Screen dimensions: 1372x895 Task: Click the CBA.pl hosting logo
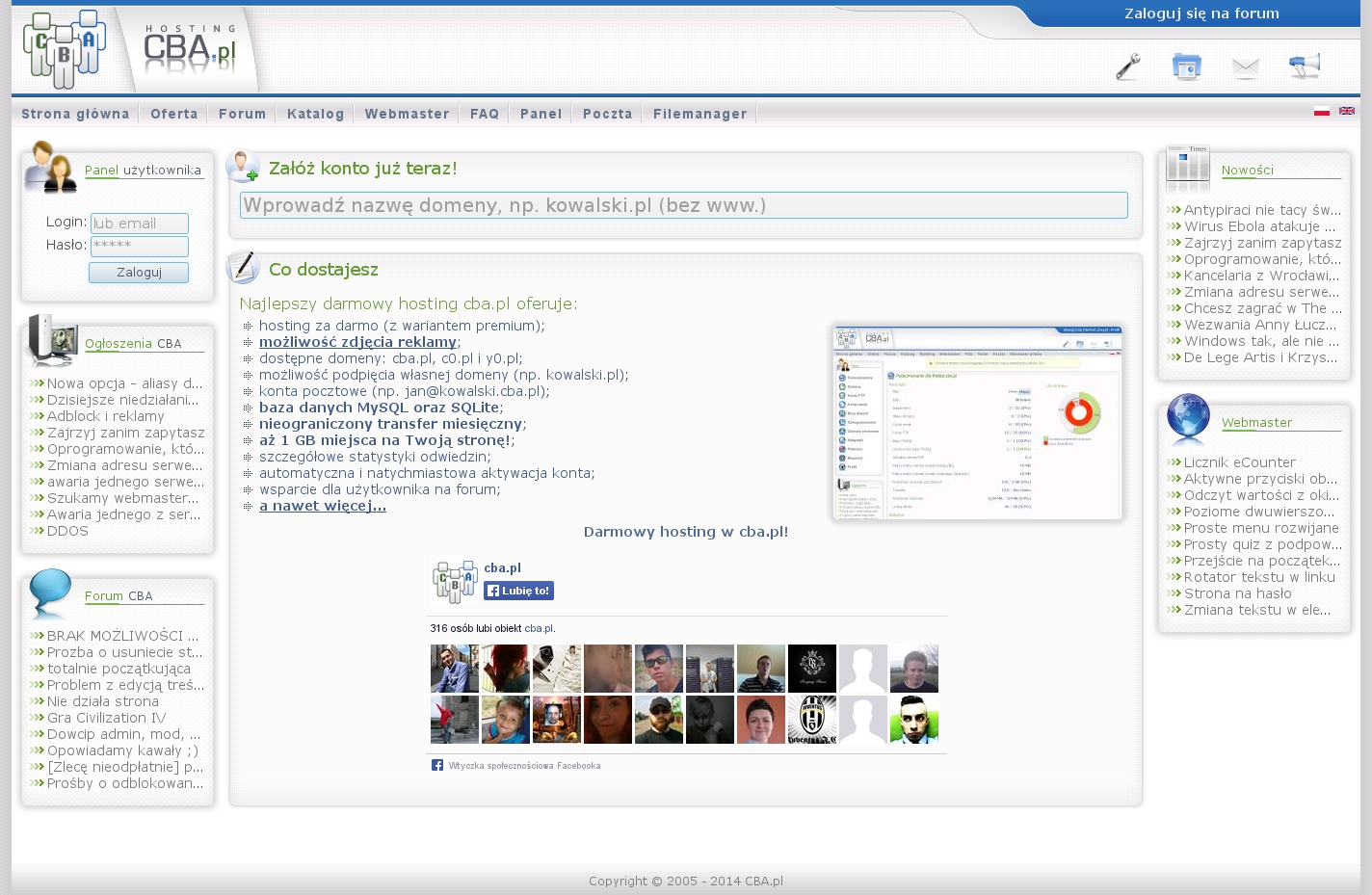coord(189,50)
